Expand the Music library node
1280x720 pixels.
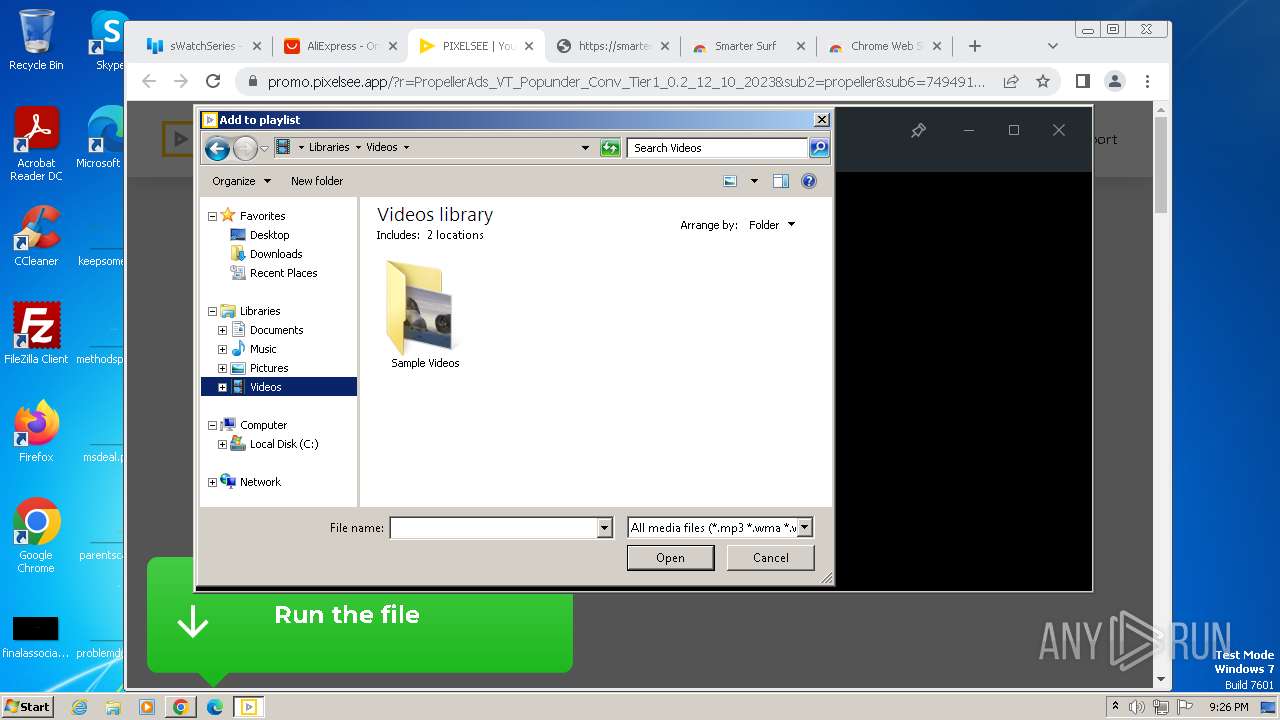coord(222,349)
